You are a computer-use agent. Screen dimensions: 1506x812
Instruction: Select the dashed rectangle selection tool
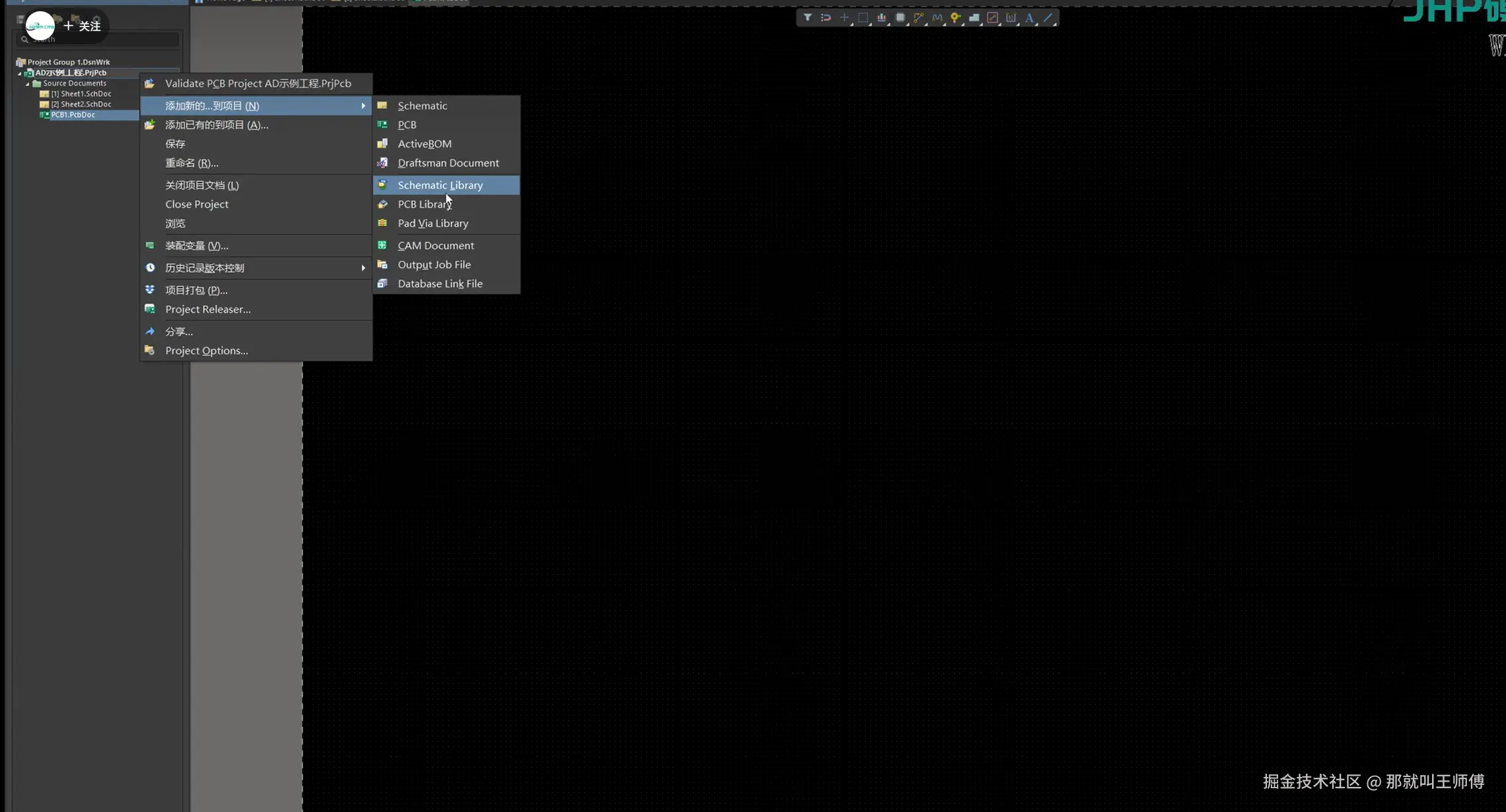point(863,18)
